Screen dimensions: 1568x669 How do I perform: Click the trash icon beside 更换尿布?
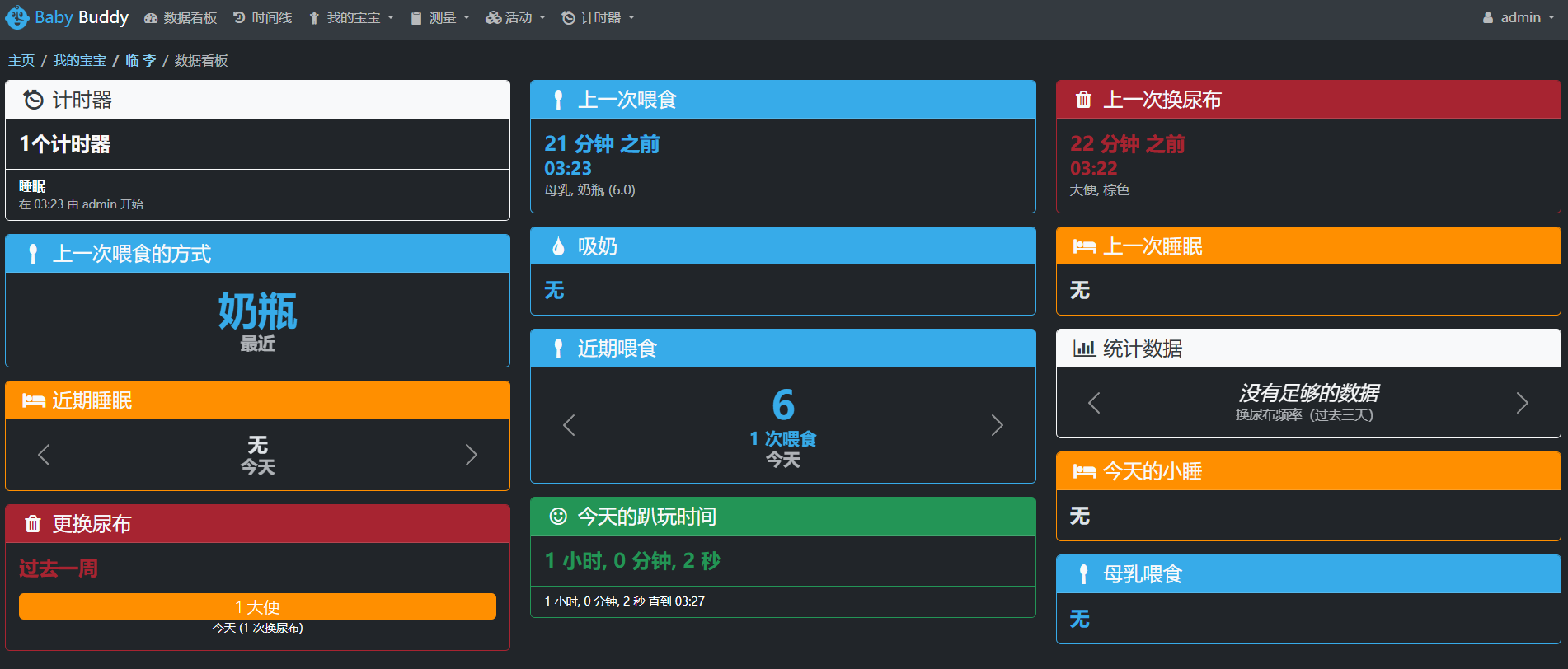point(33,524)
